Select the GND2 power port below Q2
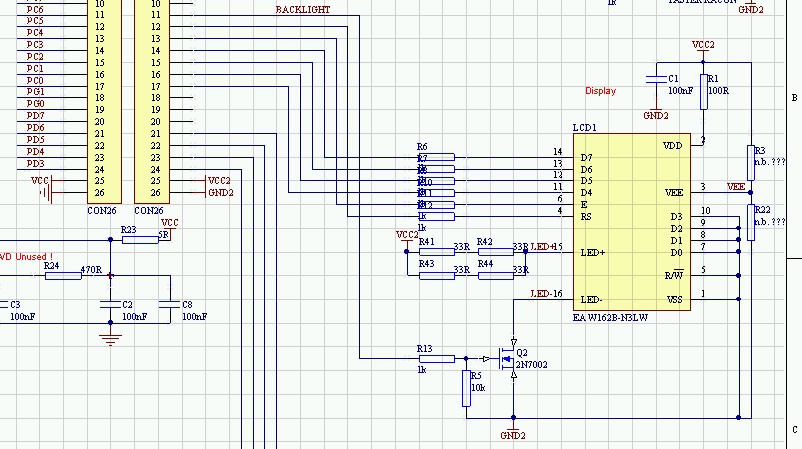The image size is (802, 449). [x=513, y=431]
